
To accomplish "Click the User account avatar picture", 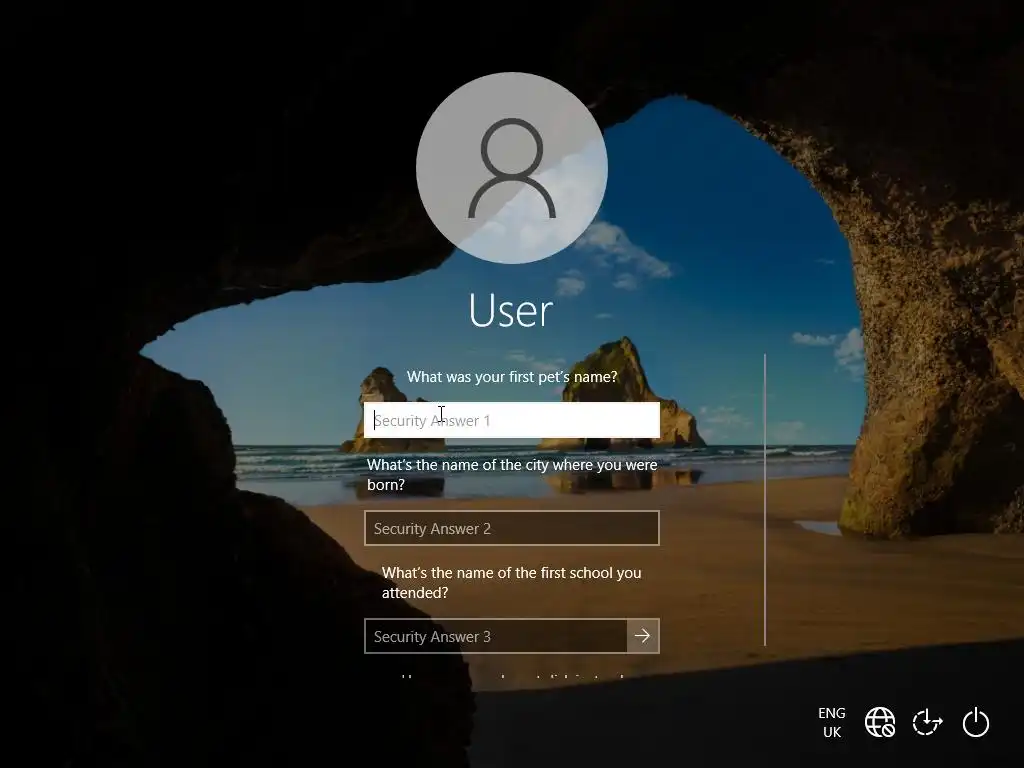I will [512, 168].
